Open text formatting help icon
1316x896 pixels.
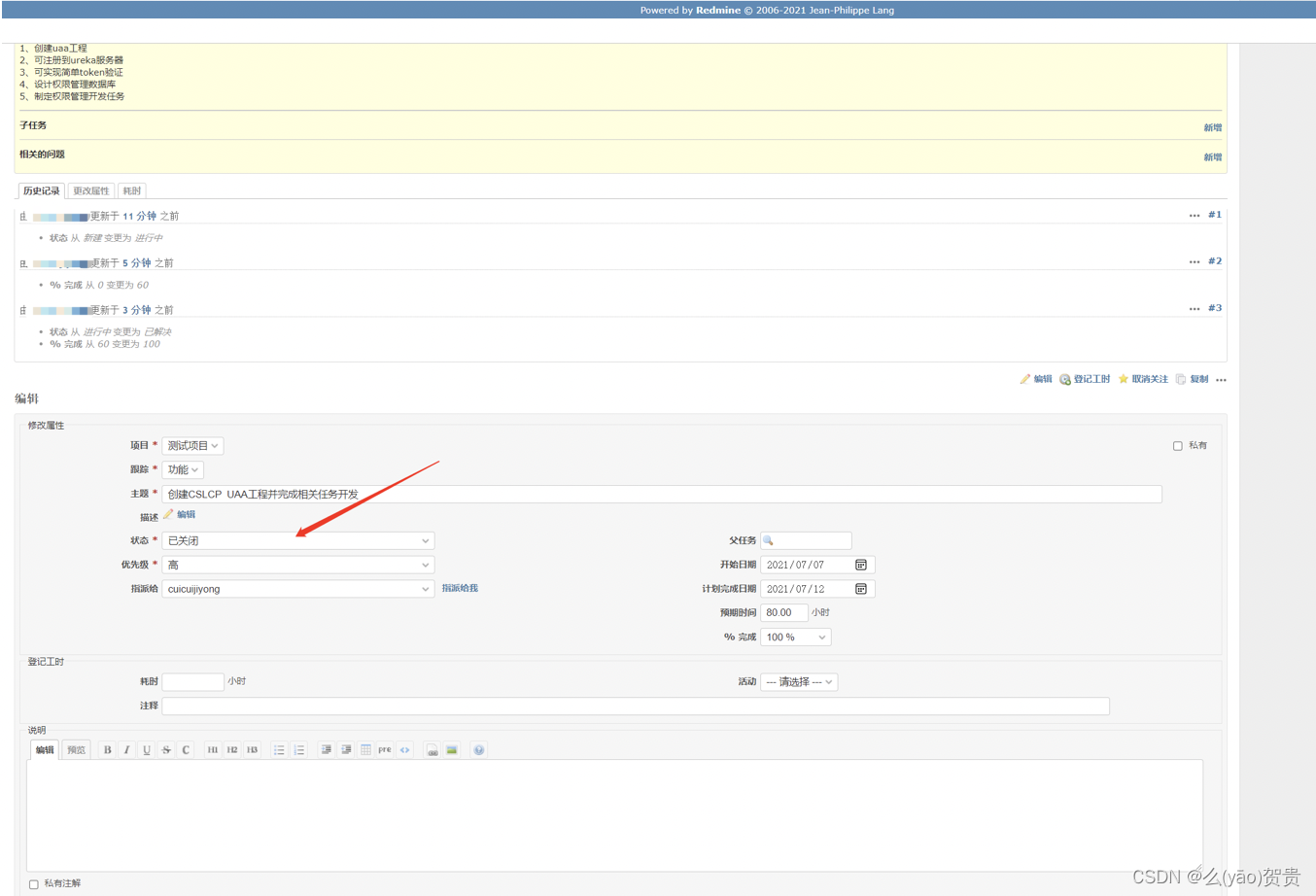pyautogui.click(x=478, y=750)
